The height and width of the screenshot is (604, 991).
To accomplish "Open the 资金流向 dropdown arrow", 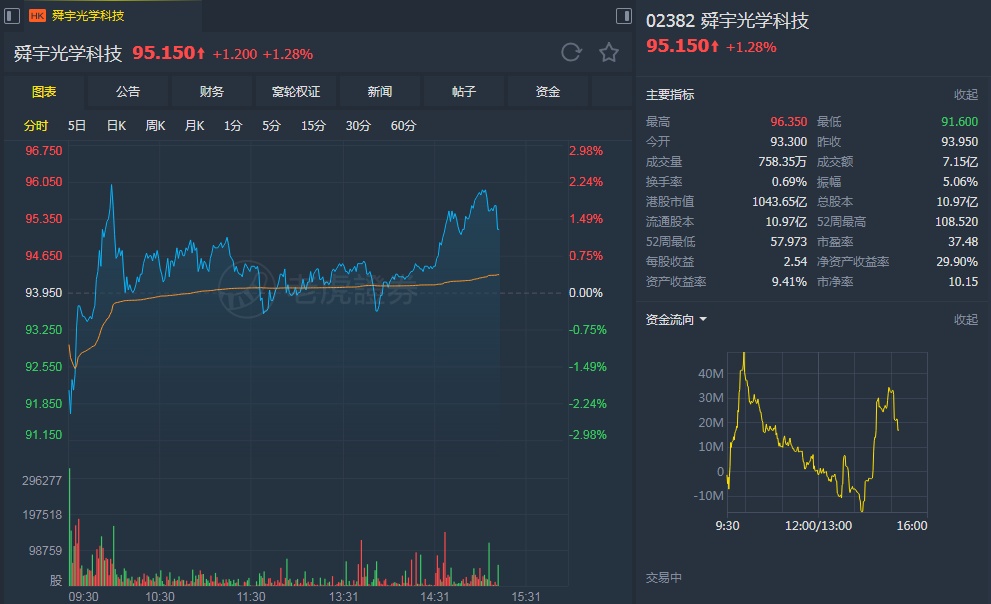I will point(703,320).
